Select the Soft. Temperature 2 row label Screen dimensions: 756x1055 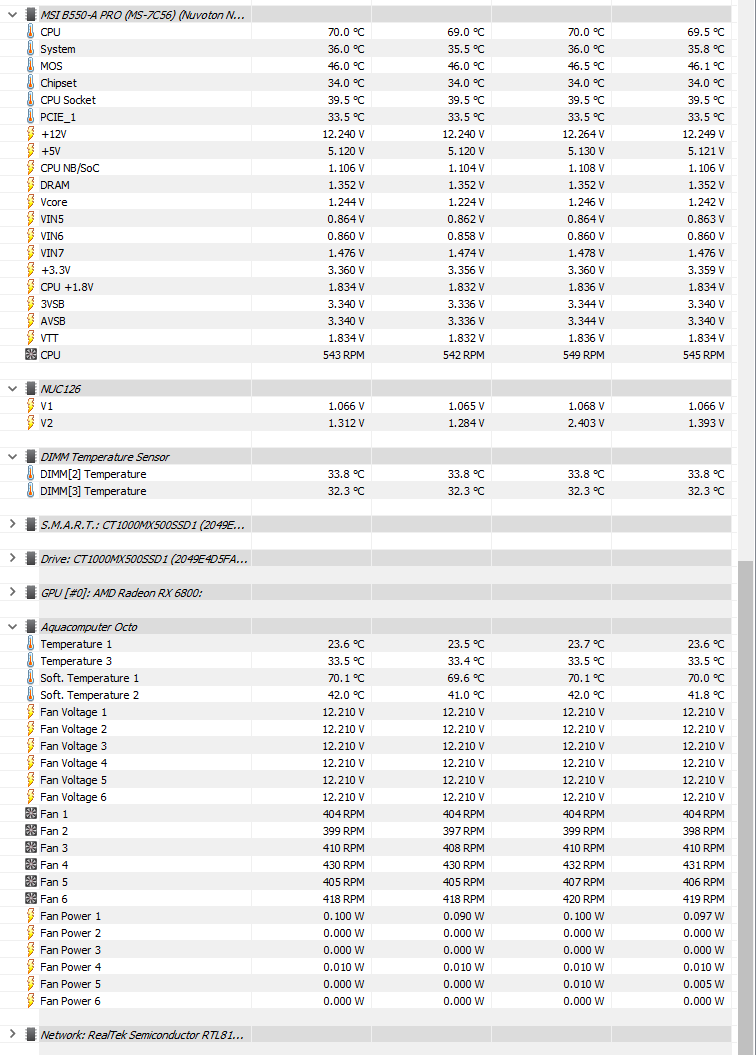(89, 694)
